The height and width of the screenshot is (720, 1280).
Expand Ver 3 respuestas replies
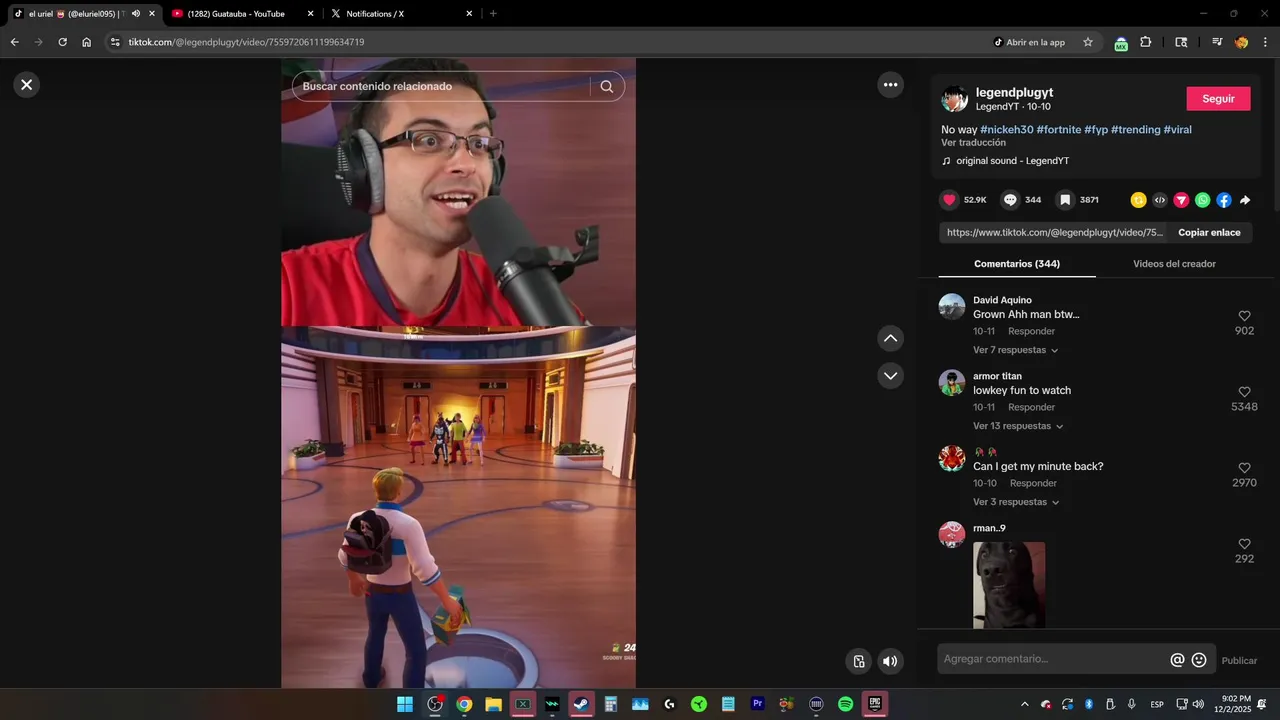point(1015,502)
